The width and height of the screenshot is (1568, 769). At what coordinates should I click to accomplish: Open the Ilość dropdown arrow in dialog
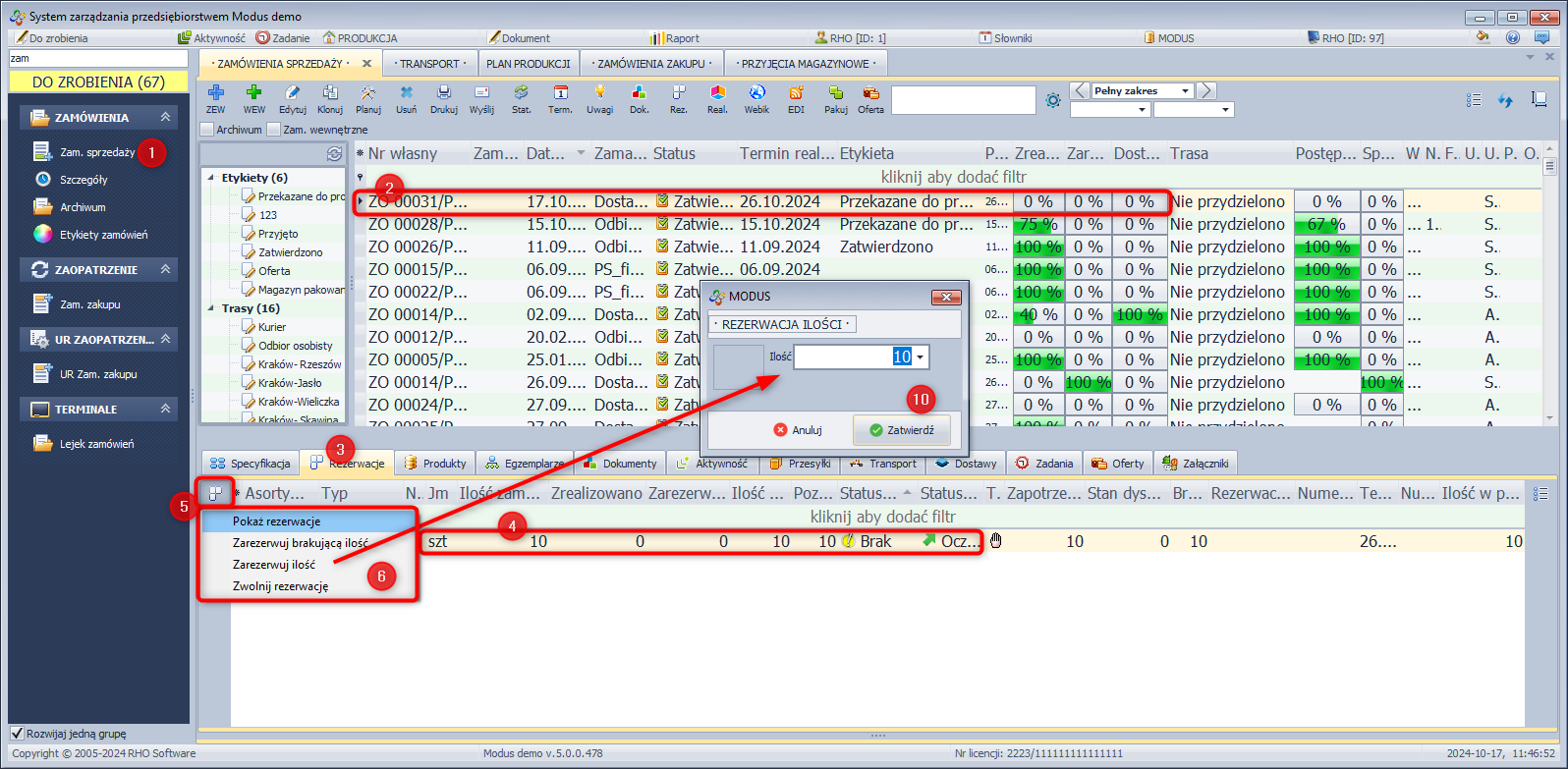(x=921, y=357)
